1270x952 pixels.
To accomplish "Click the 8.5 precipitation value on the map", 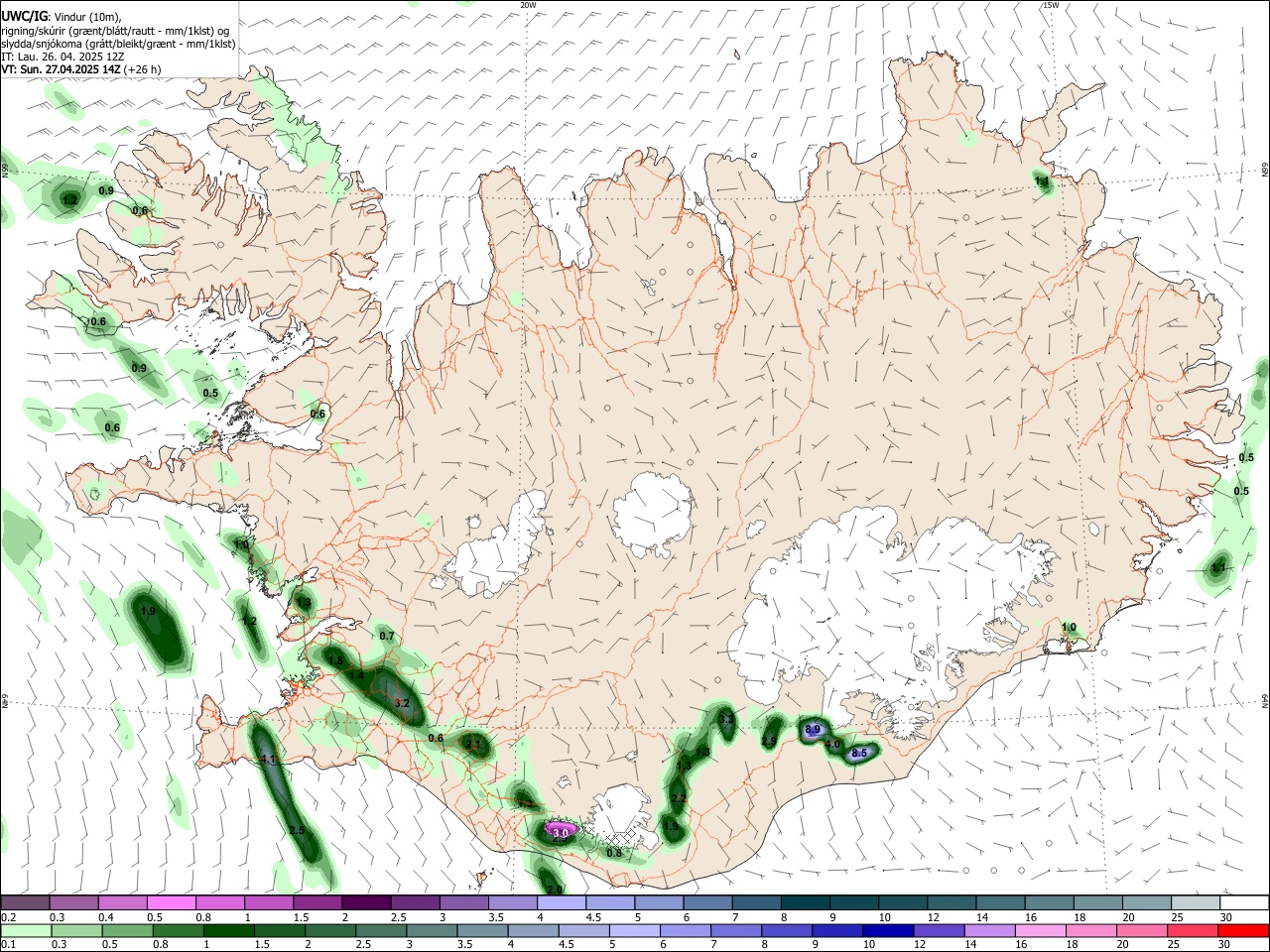I will pos(859,754).
